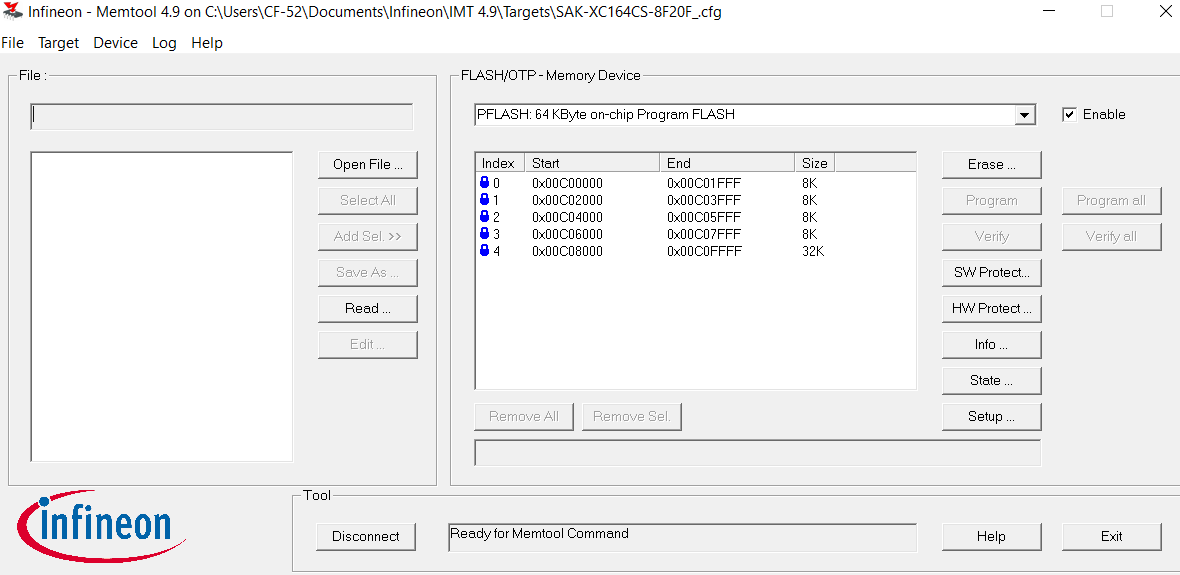This screenshot has width=1180, height=575.
Task: Open the Device menu
Action: pos(115,43)
